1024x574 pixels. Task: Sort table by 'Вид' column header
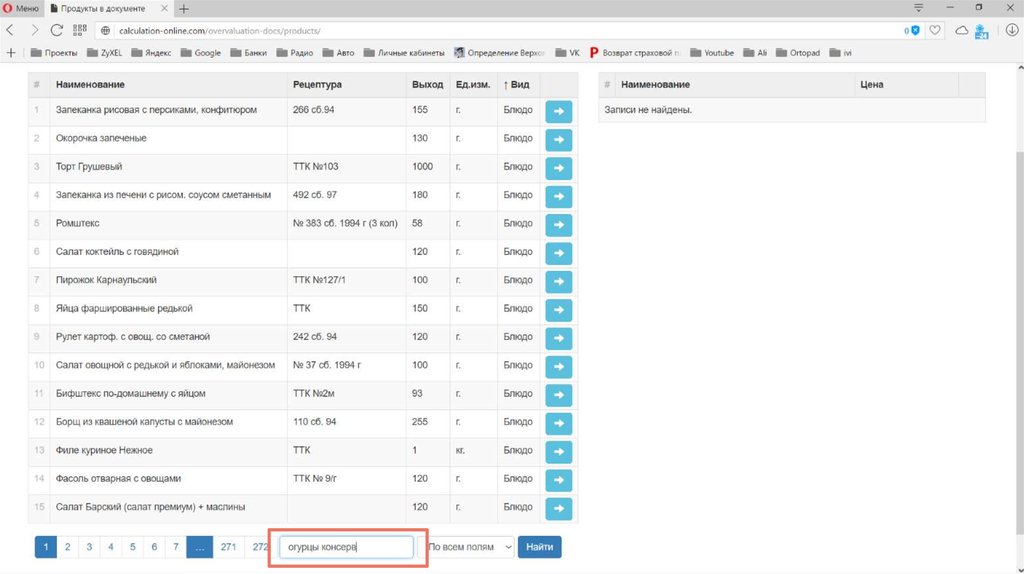(x=517, y=85)
